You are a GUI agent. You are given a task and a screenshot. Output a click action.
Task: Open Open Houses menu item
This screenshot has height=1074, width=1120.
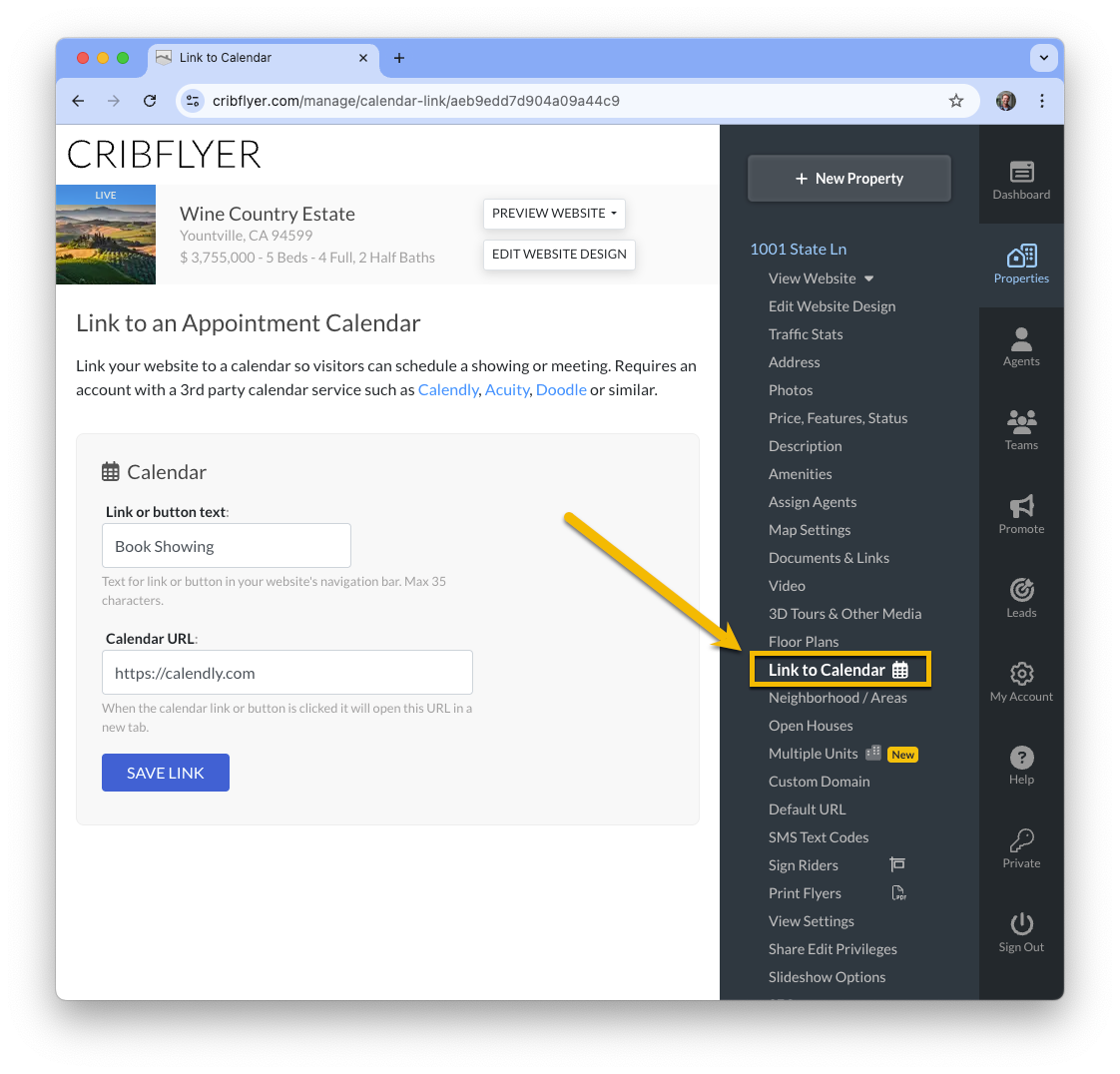point(811,726)
